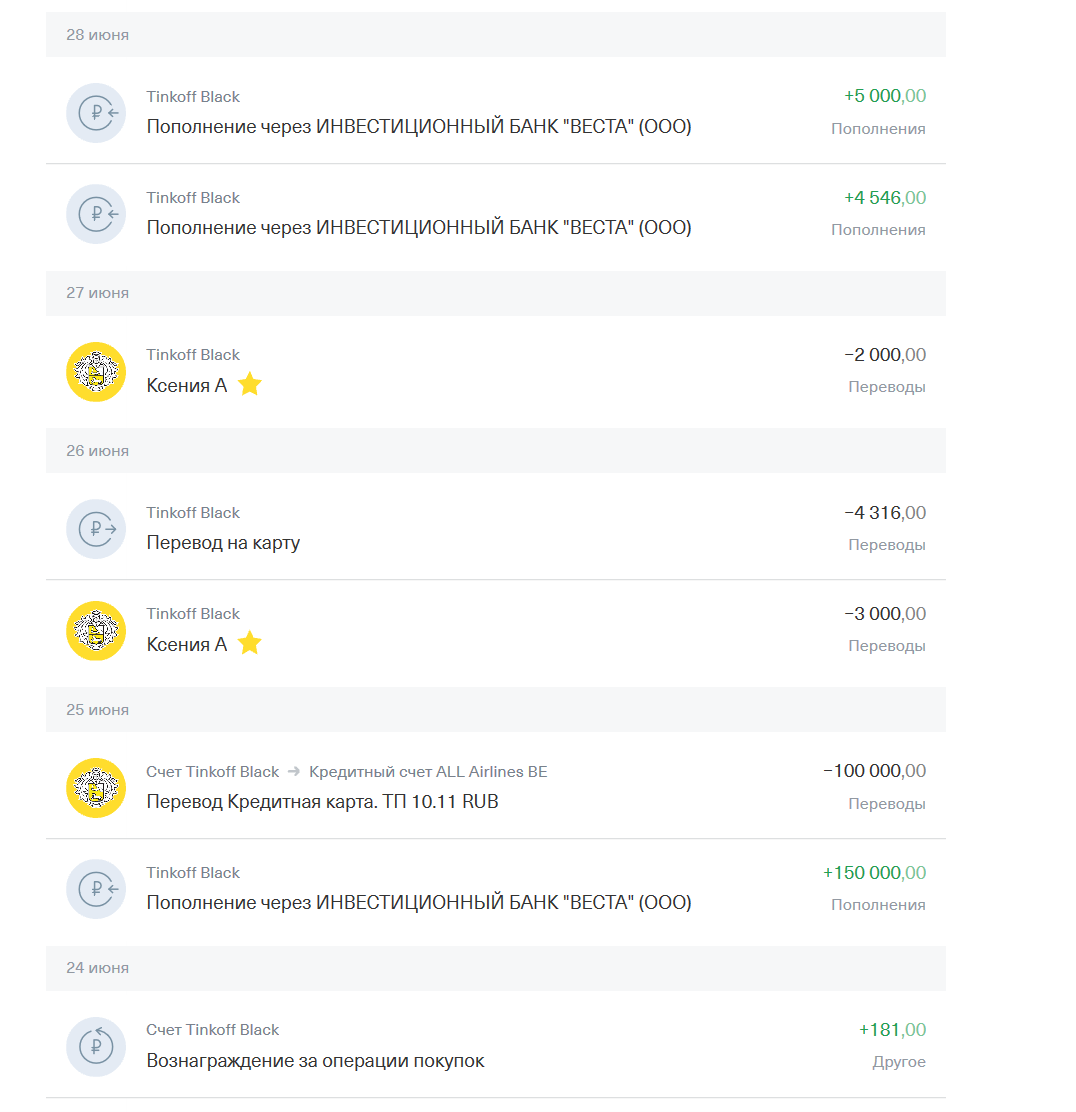1076x1112 pixels.
Task: Click the Tinkoff emblem of the −100 000,00 transfer
Action: [x=96, y=788]
